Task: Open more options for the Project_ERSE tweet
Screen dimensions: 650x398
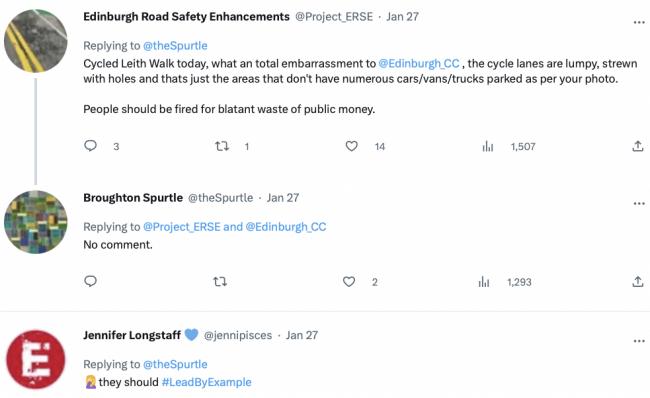Action: click(x=639, y=22)
